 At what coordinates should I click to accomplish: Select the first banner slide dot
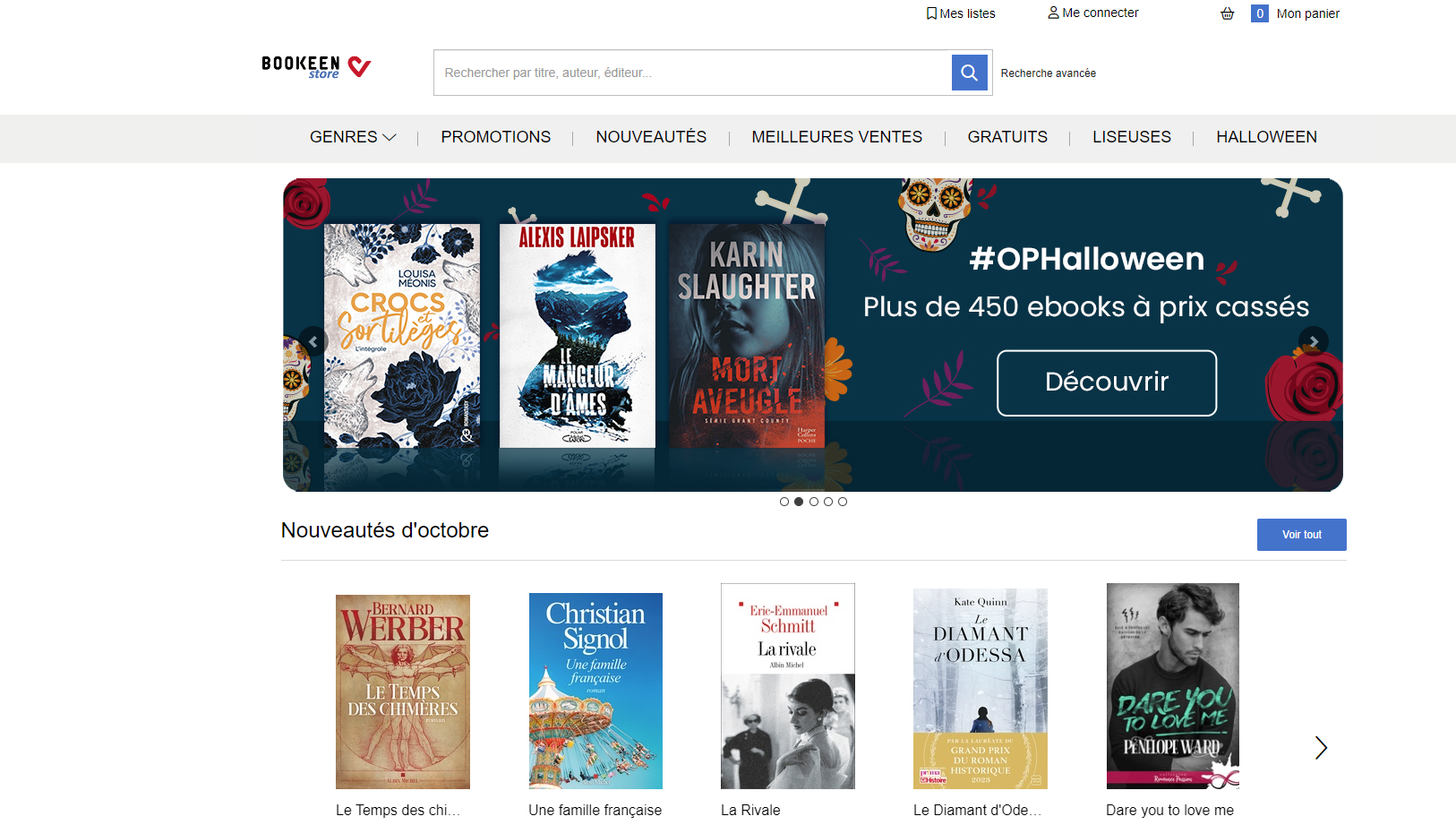[x=784, y=502]
